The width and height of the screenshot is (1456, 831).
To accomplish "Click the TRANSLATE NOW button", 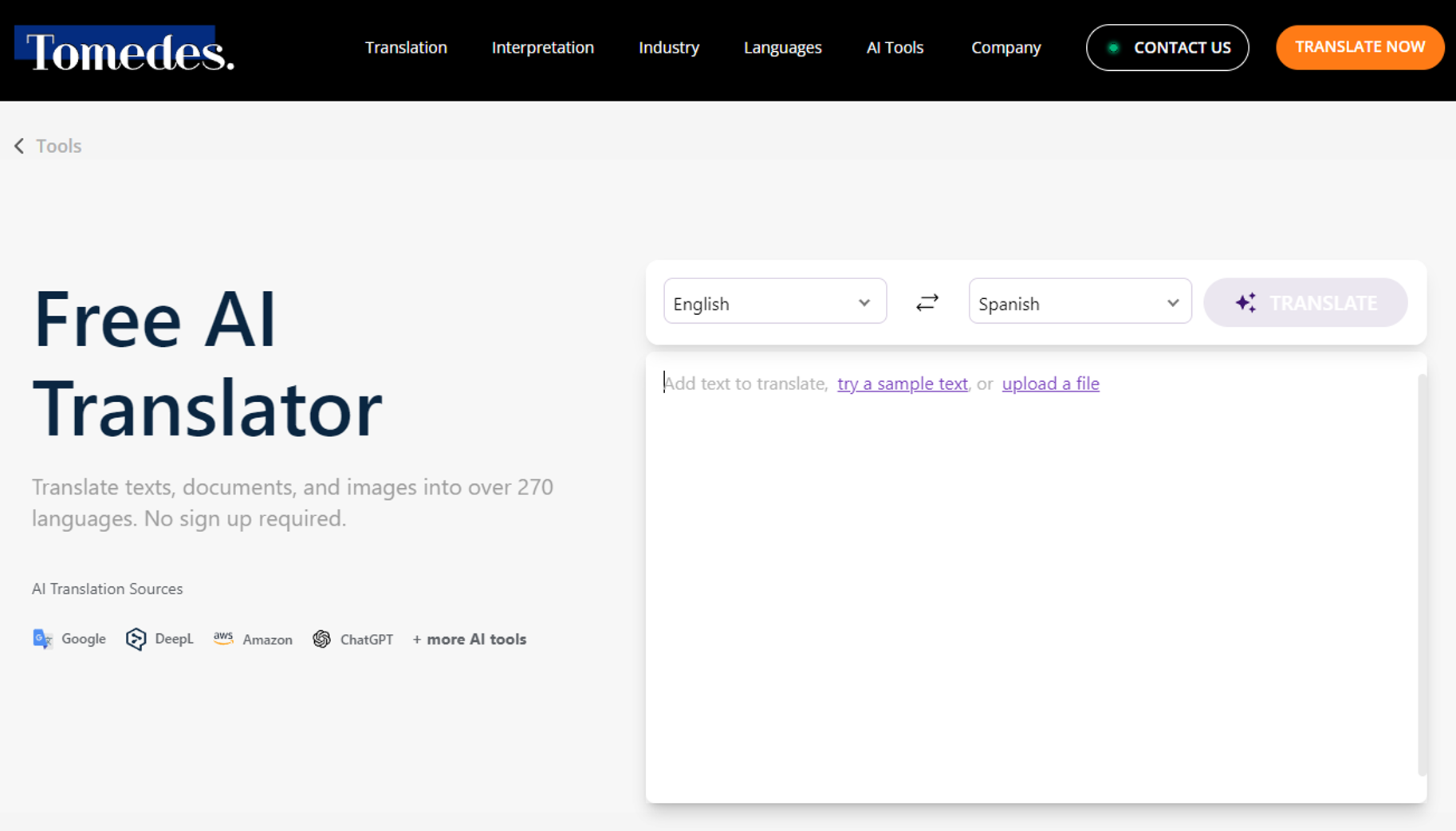I will pos(1360,47).
